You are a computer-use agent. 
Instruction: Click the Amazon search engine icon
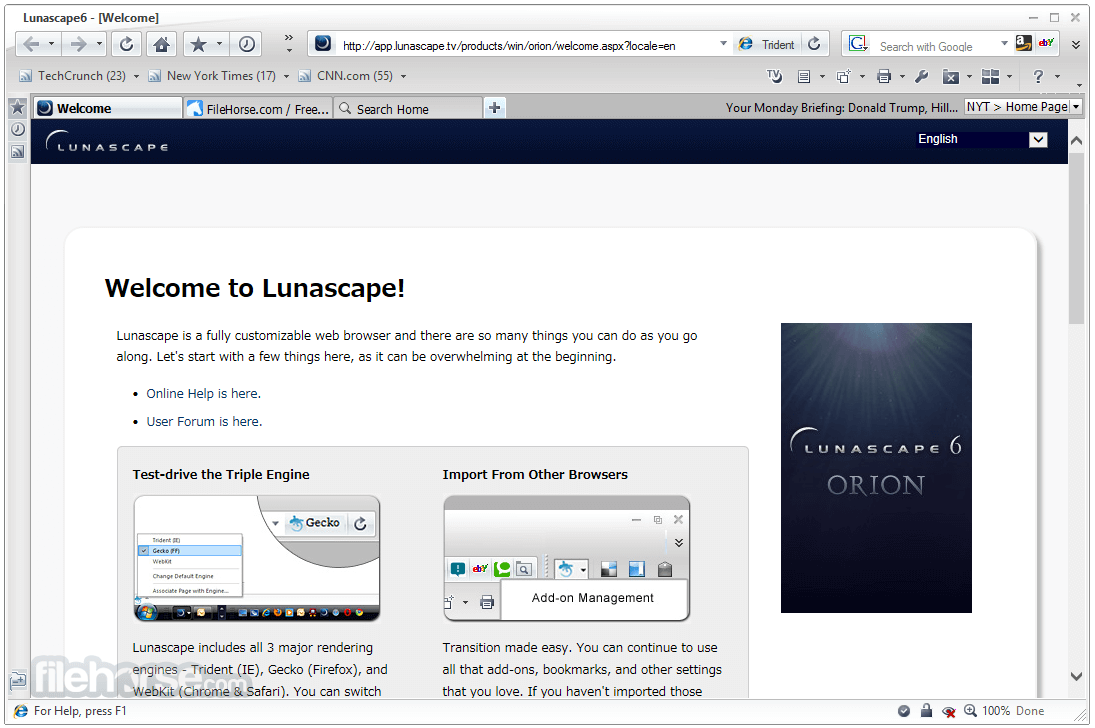[1023, 44]
